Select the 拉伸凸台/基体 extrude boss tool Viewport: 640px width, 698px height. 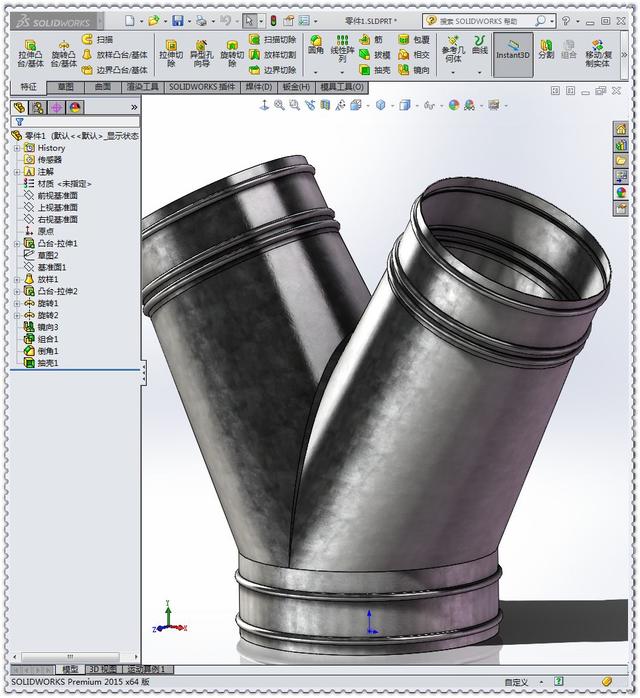[30, 53]
